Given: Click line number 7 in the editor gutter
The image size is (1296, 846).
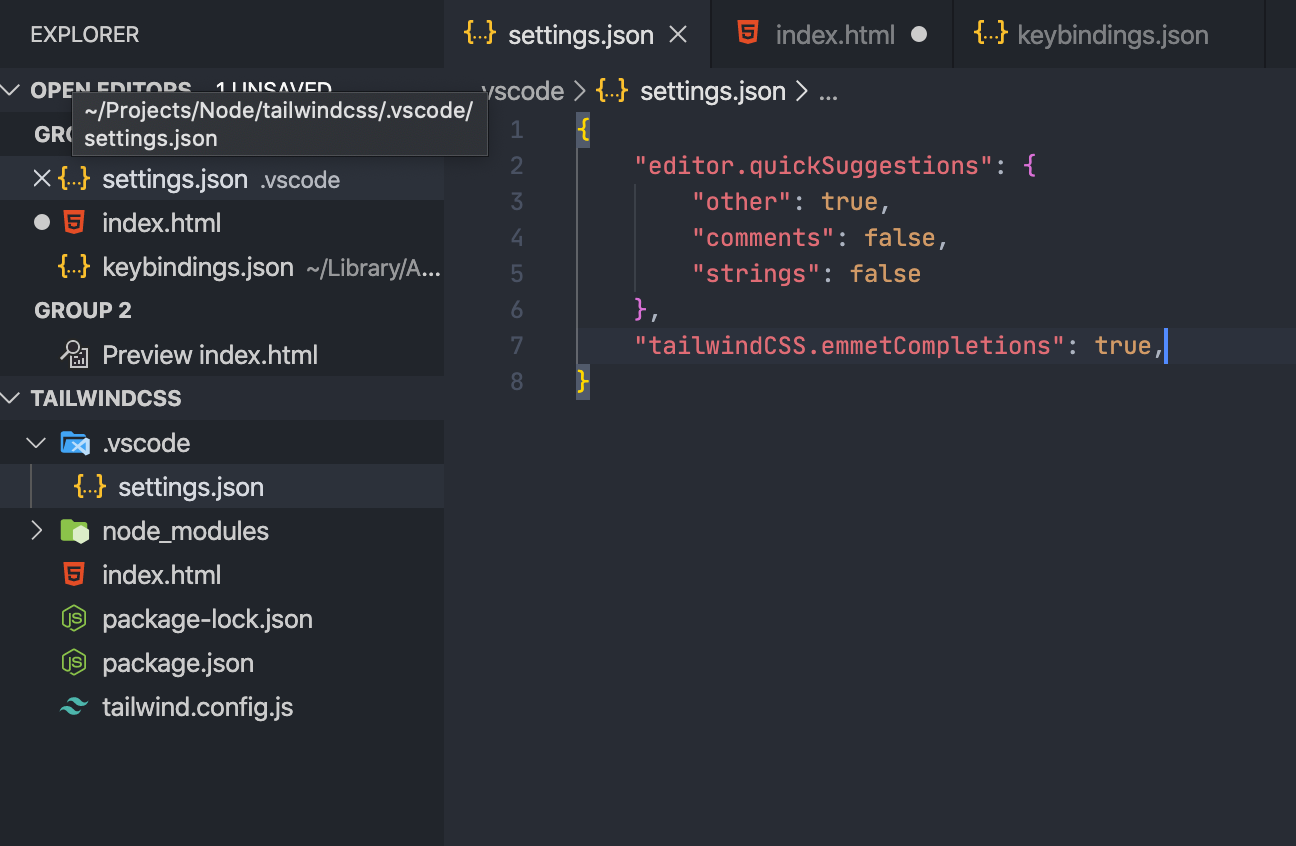Looking at the screenshot, I should [517, 345].
